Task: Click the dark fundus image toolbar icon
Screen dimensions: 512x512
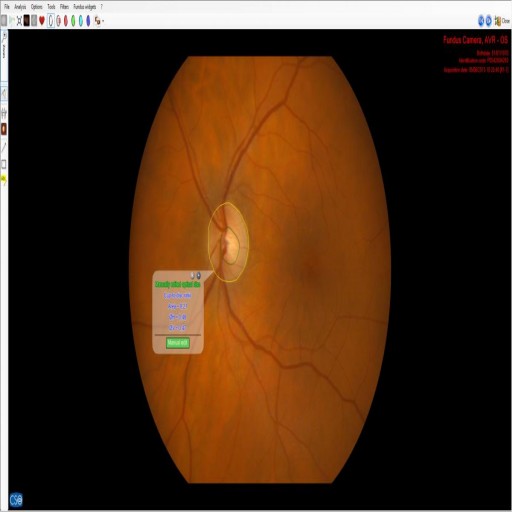Action: coord(27,21)
